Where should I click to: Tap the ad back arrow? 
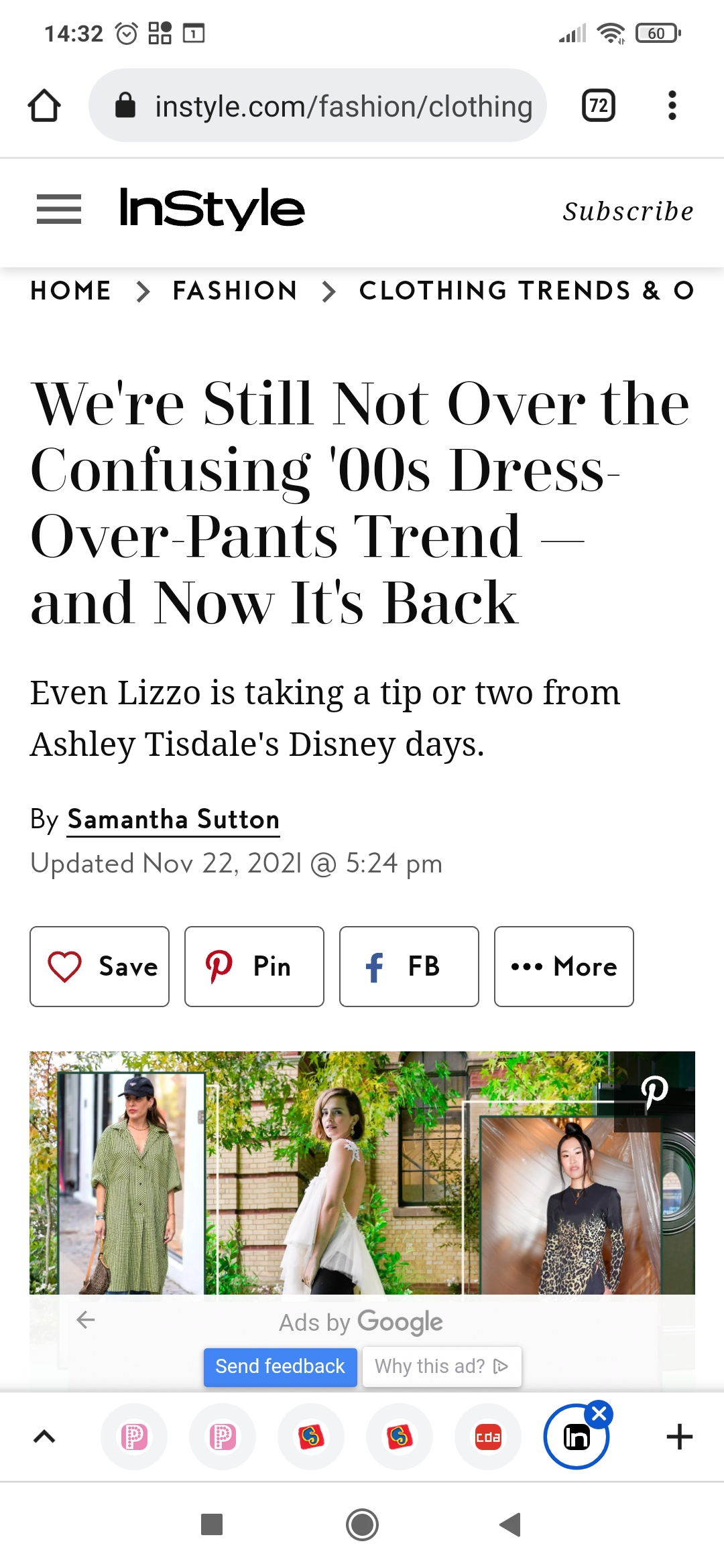point(86,1320)
